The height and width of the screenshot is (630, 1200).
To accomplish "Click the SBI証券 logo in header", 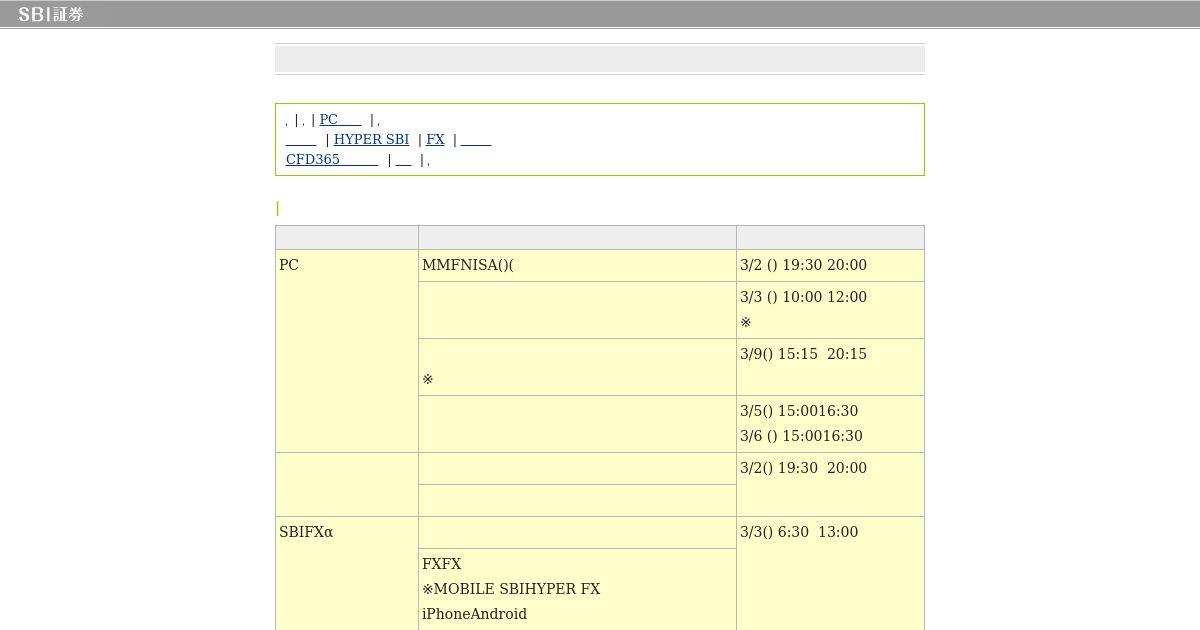I will tap(51, 14).
